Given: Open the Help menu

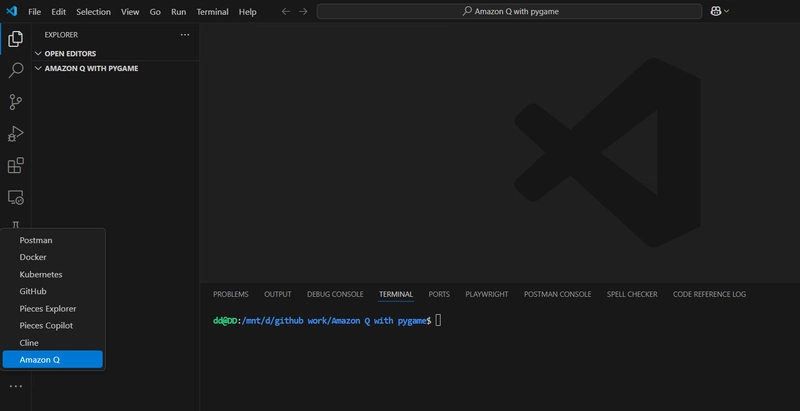Looking at the screenshot, I should pyautogui.click(x=247, y=12).
